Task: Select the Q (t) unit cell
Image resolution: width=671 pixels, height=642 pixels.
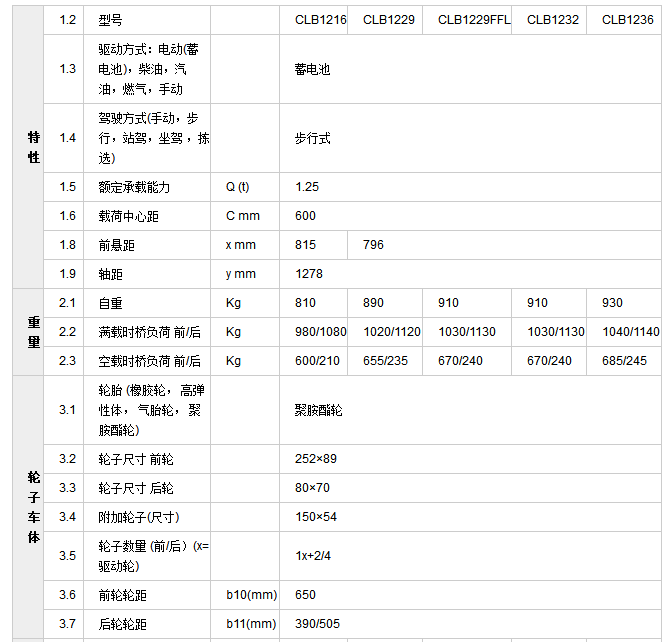Action: [238, 187]
